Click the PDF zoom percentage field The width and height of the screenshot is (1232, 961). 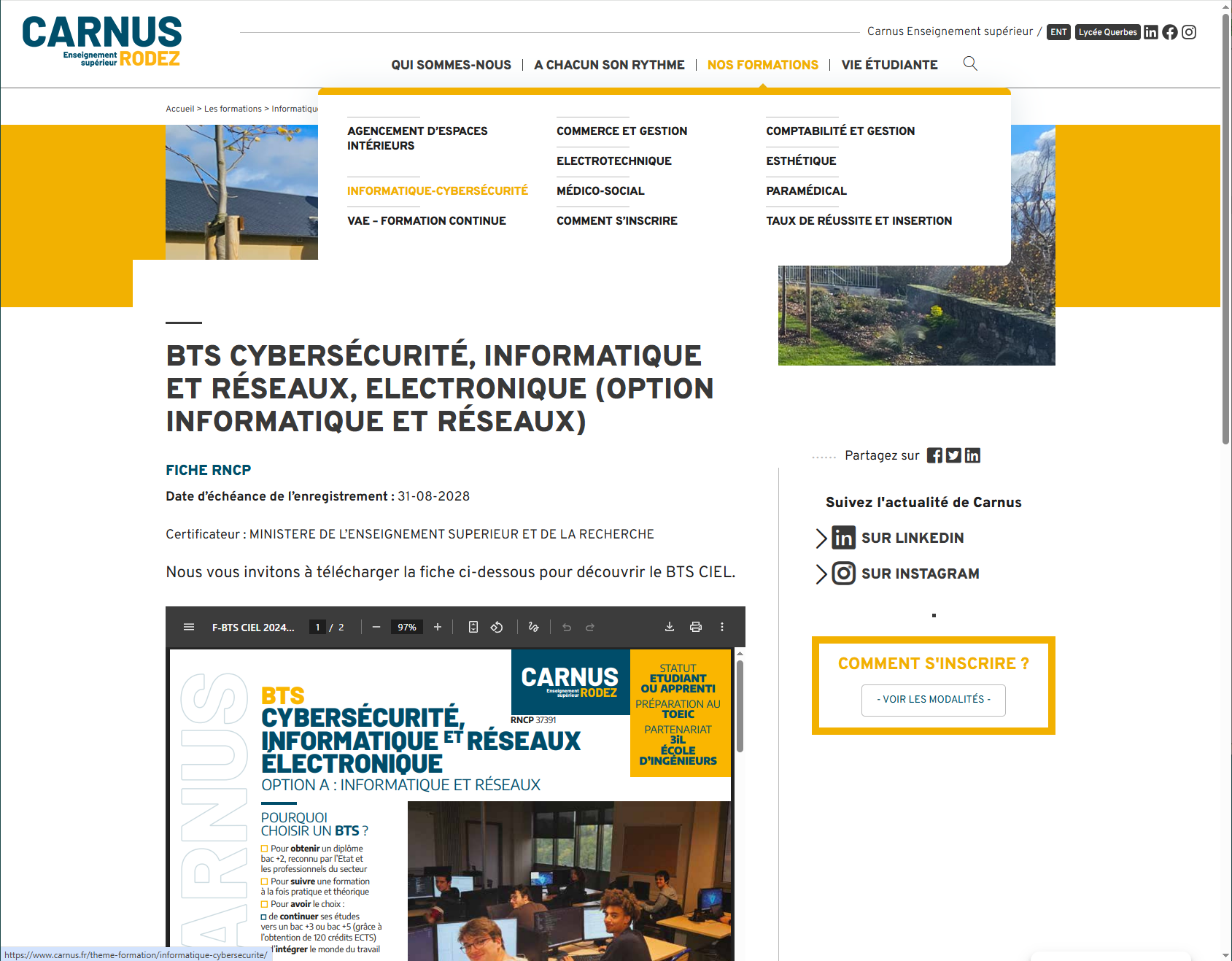coord(407,627)
